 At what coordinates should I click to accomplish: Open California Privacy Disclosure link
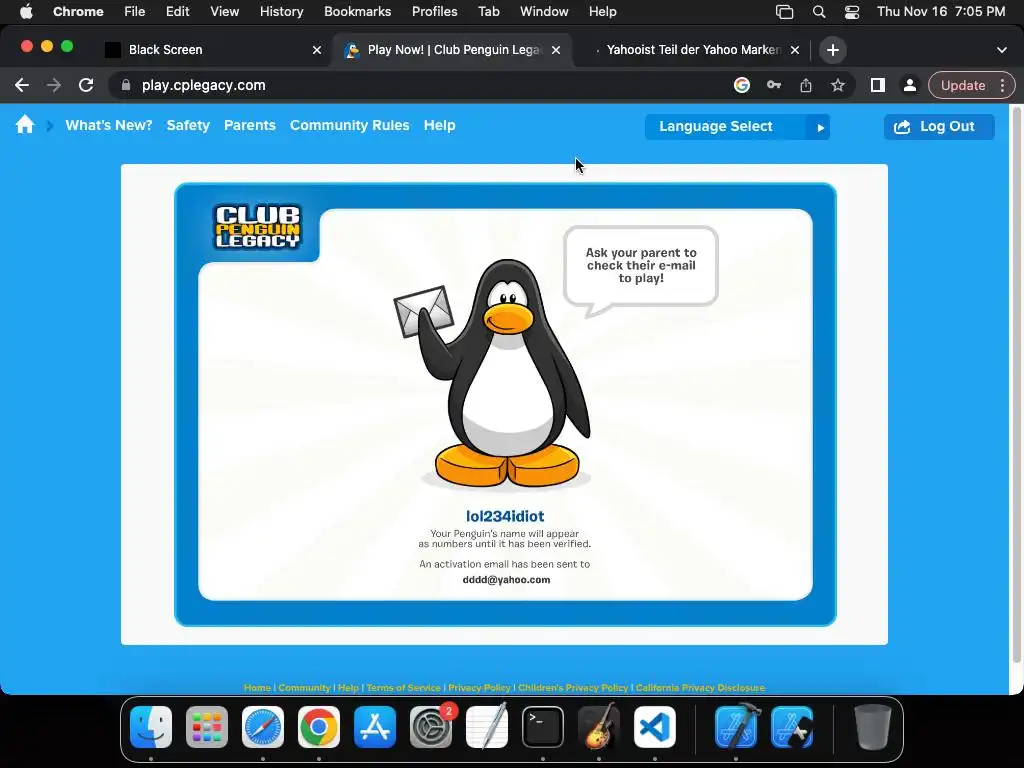point(700,688)
